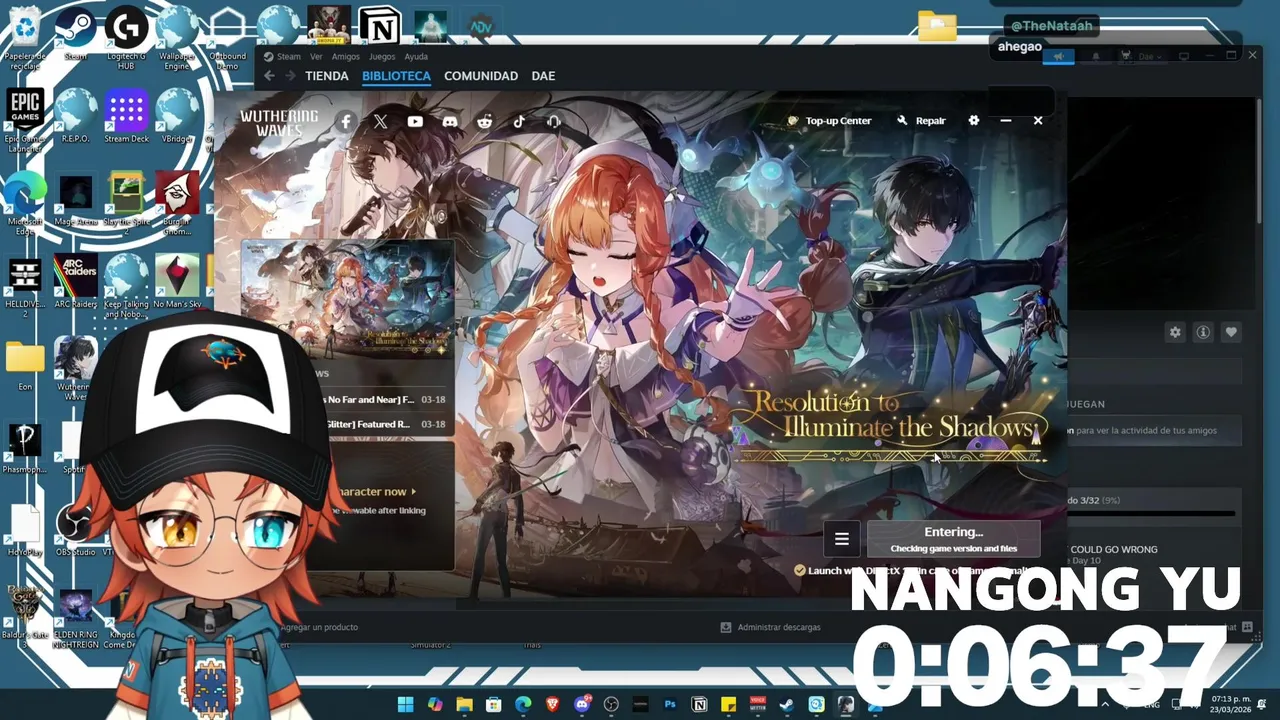Open the news entry ending Featured R...
1280x720 pixels.
tap(385, 424)
